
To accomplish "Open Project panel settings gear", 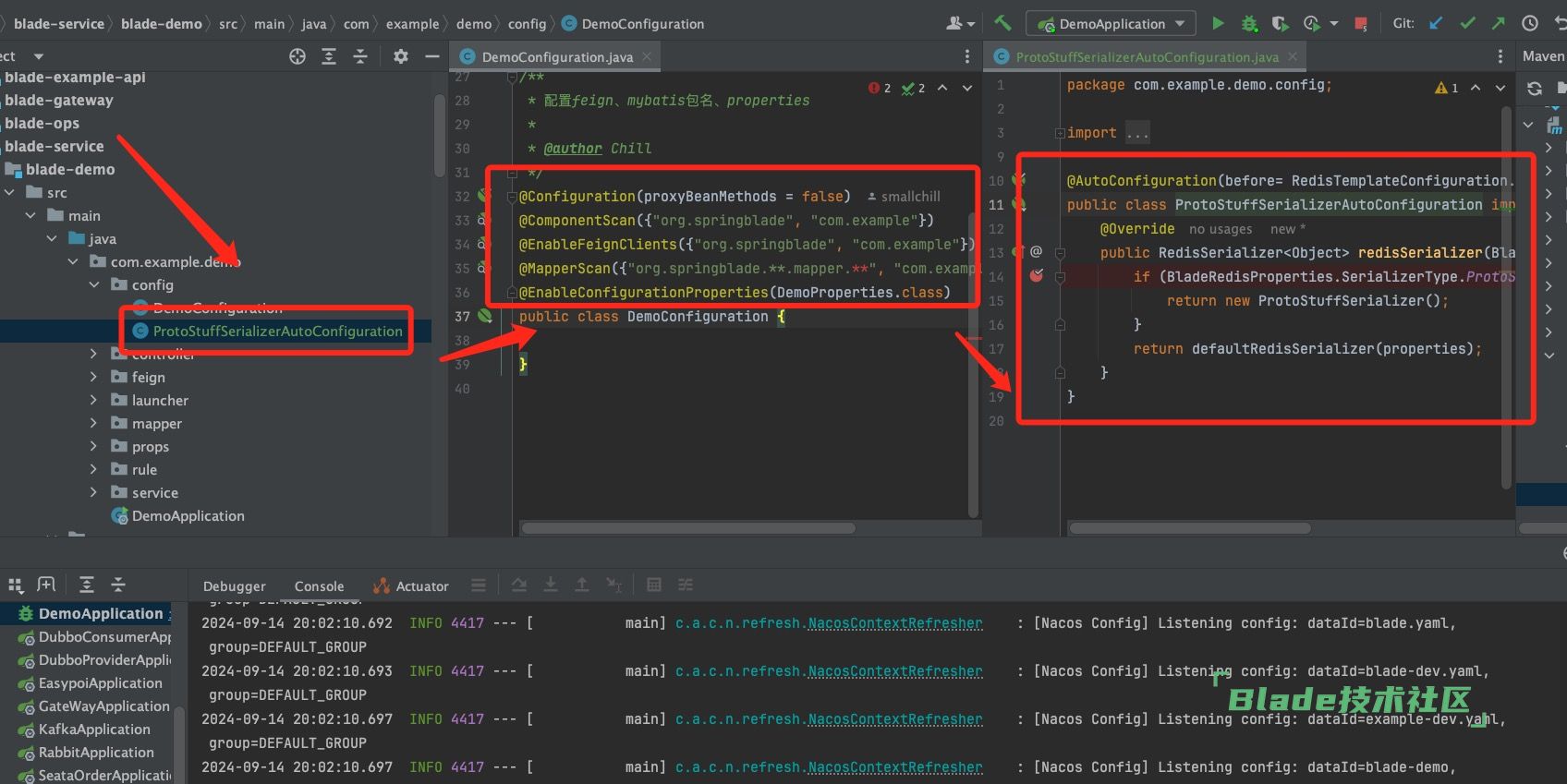I will 400,56.
